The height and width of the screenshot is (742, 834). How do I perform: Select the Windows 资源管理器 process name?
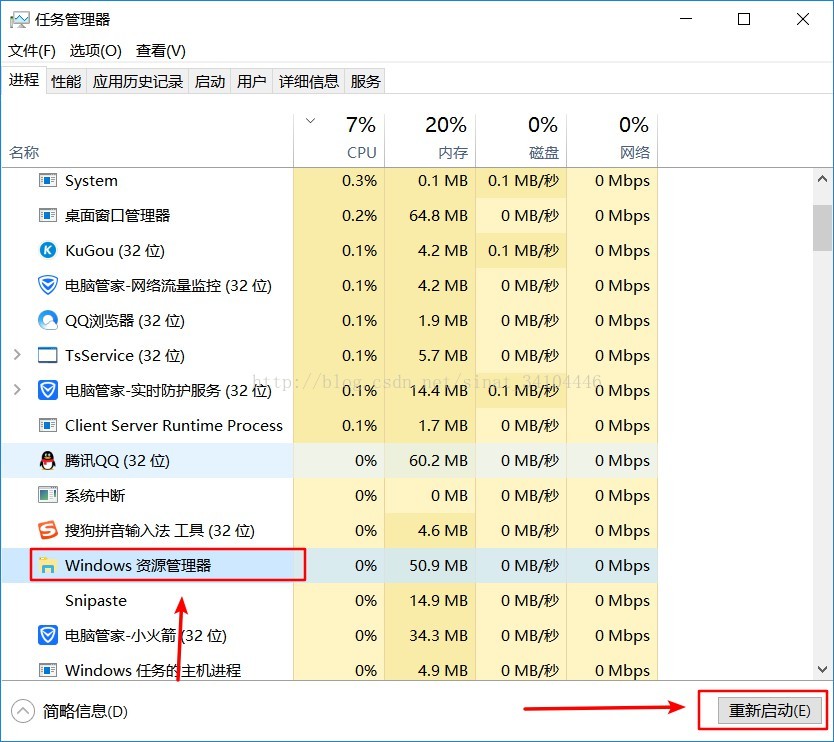pos(138,565)
